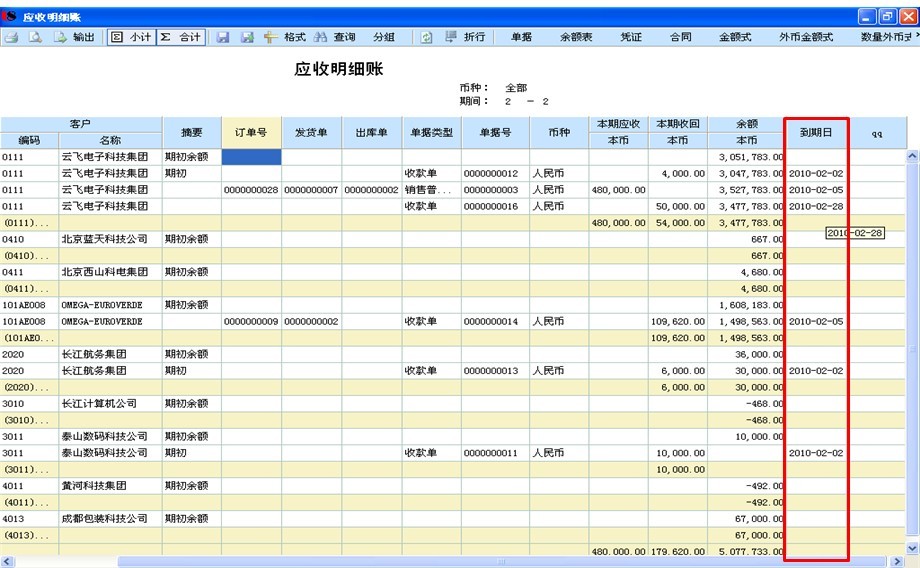Switch to 金额式 amount format
The image size is (920, 568).
pos(735,38)
